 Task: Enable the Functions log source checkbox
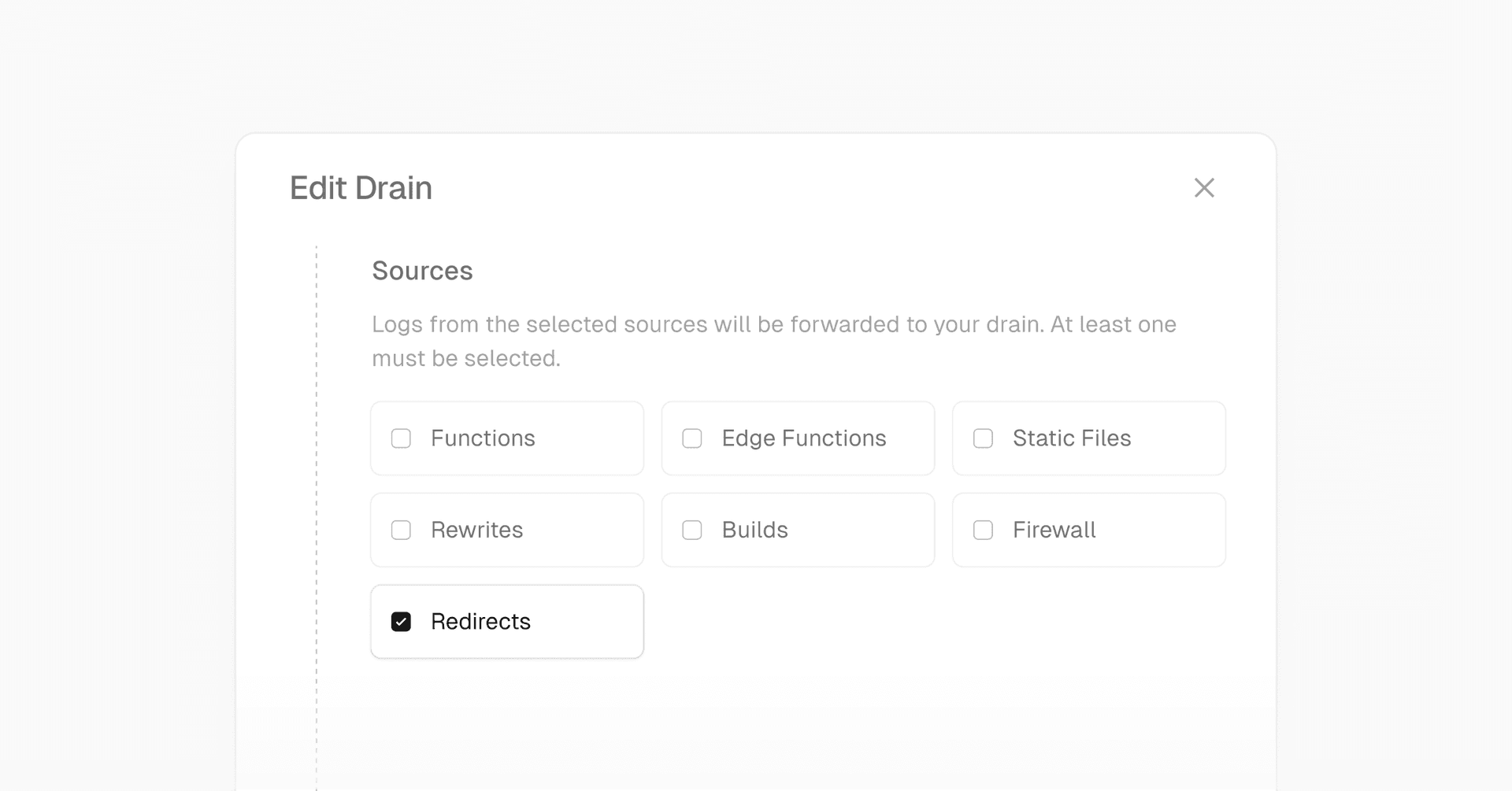tap(402, 438)
